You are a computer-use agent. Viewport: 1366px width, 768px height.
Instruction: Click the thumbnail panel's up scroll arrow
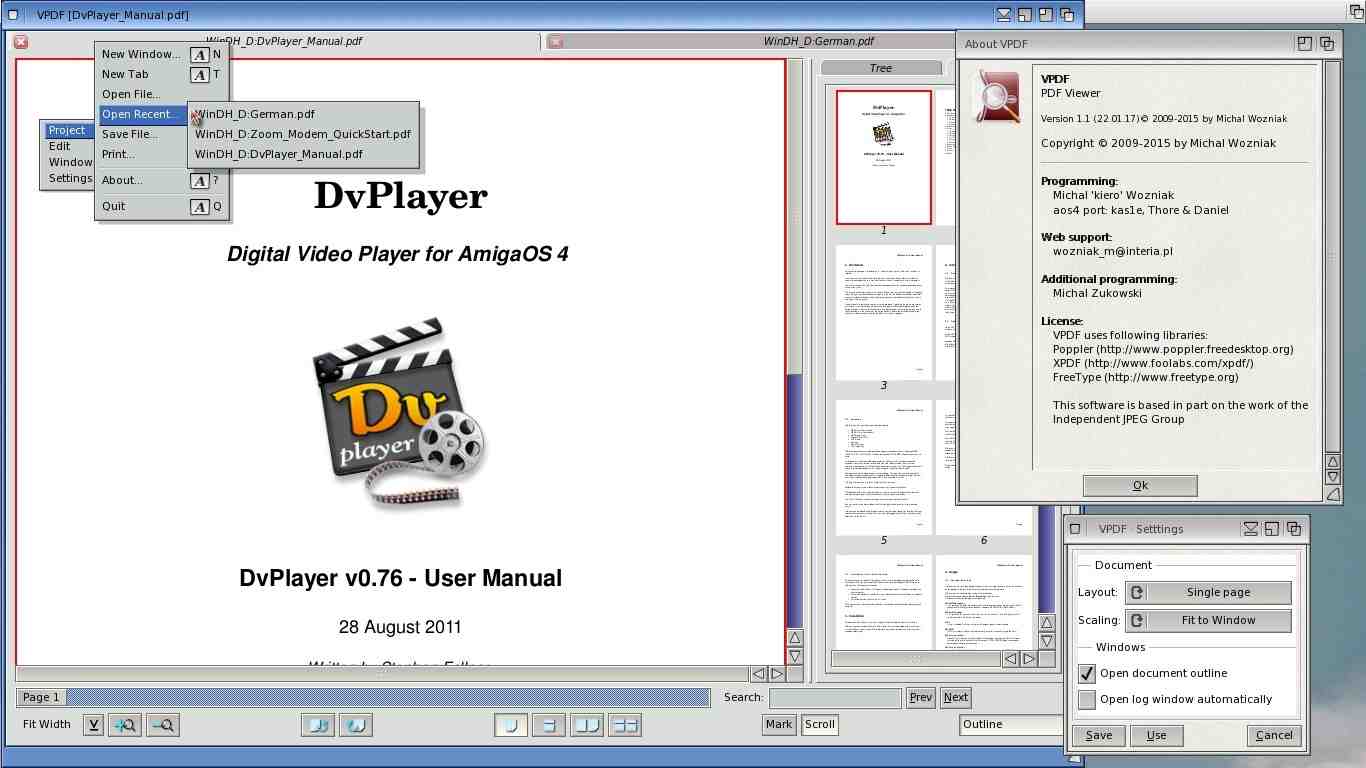[1047, 623]
